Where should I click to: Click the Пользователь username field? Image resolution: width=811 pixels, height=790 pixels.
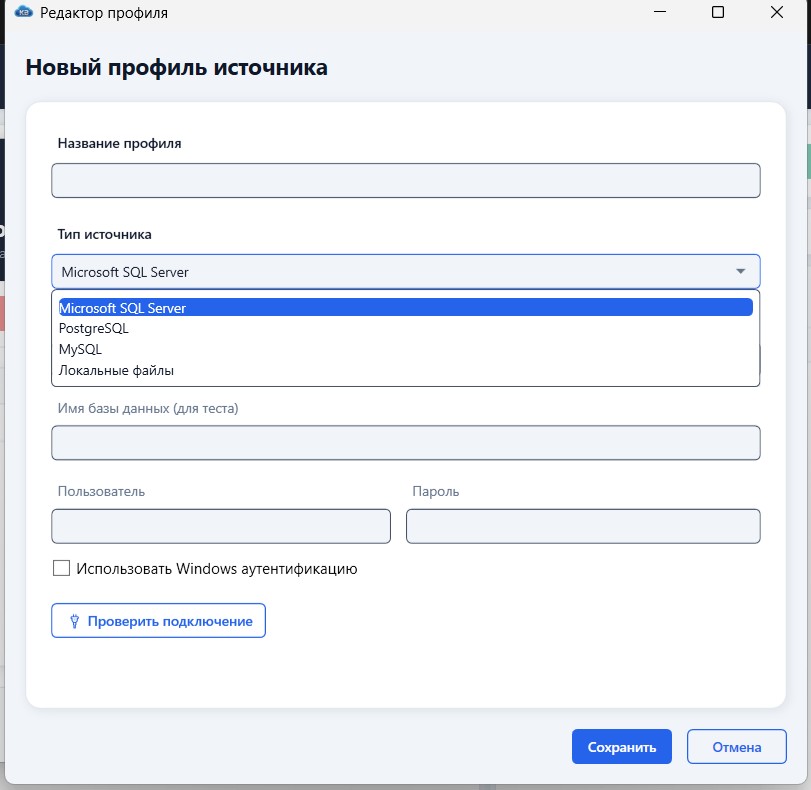pos(220,526)
